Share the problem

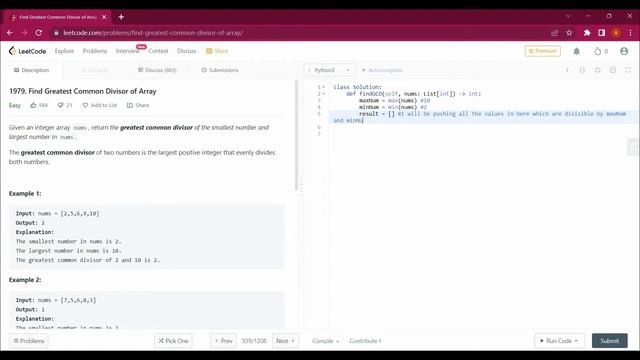(x=138, y=105)
